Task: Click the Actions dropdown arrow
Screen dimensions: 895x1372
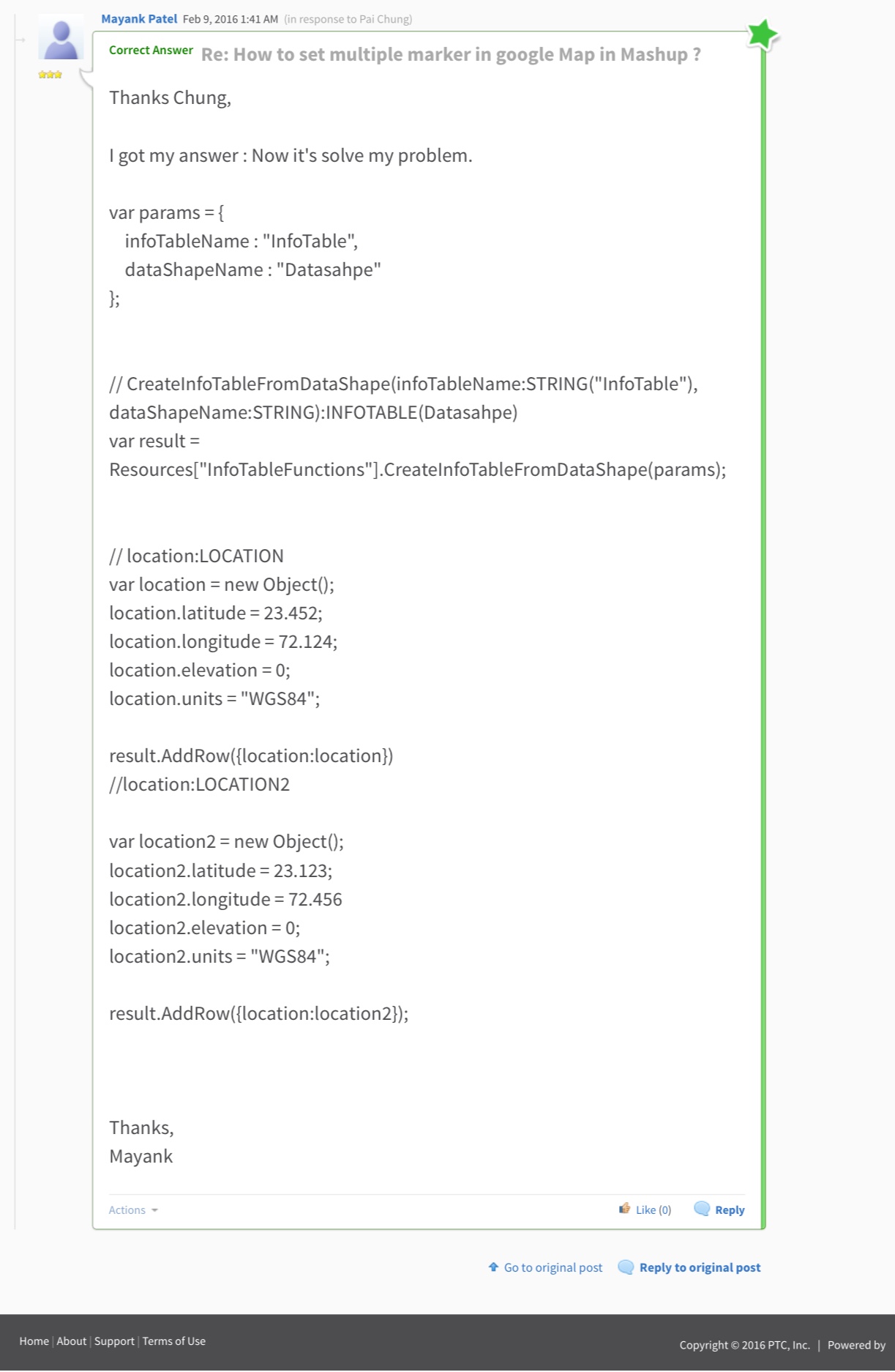Action: (154, 1210)
